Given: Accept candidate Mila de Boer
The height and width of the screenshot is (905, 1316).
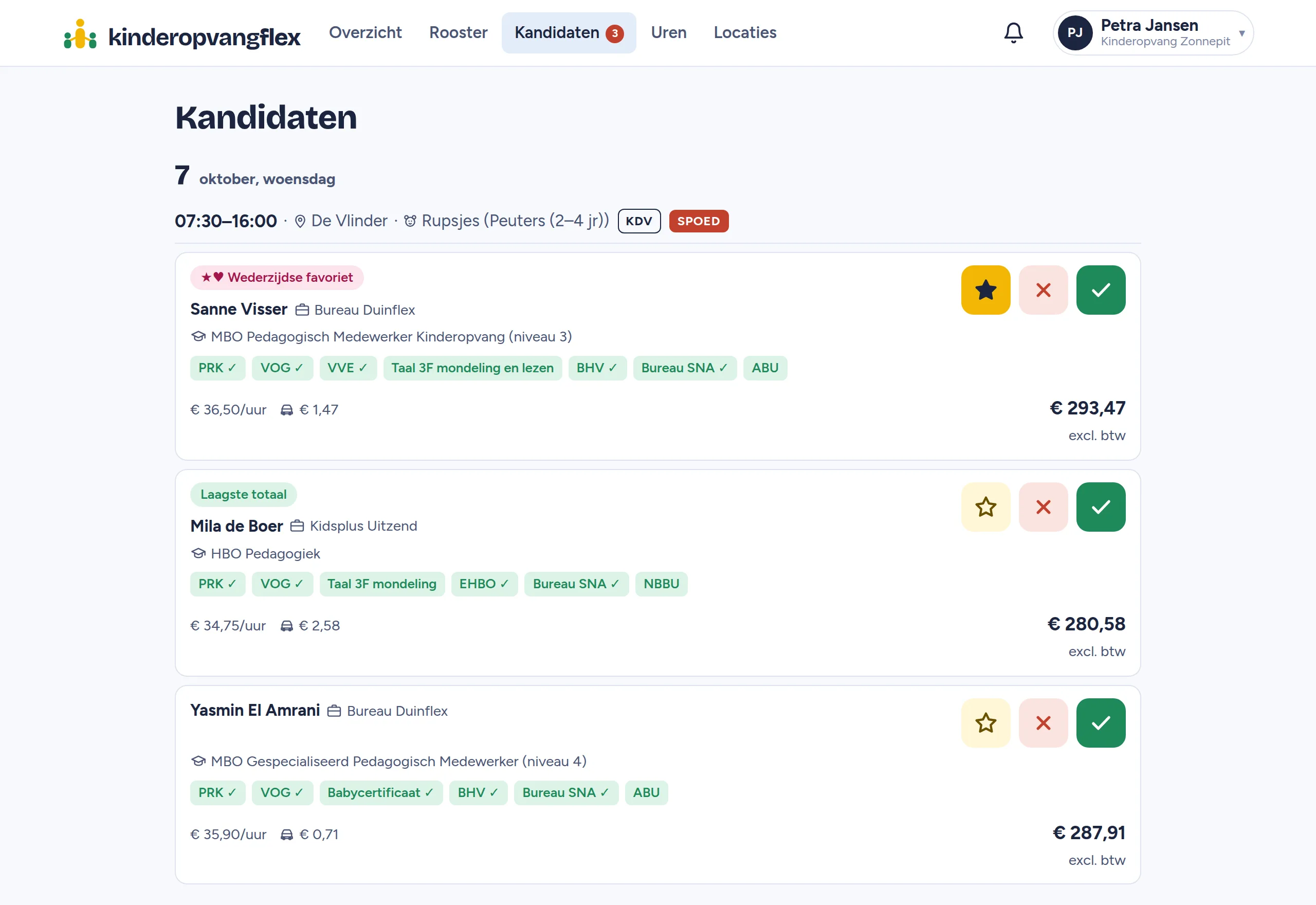Looking at the screenshot, I should pos(1101,507).
